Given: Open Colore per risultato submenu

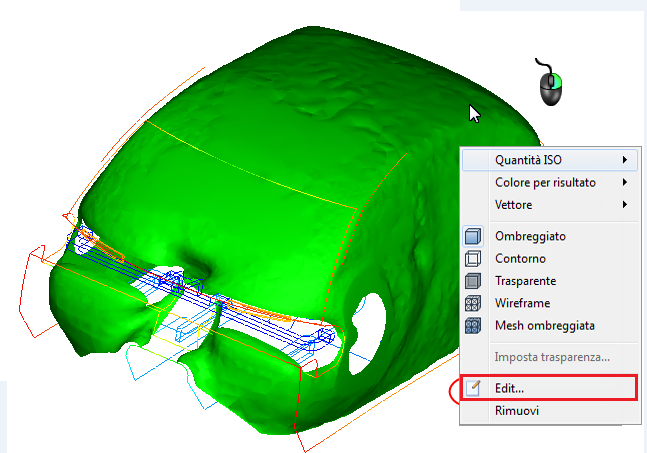Looking at the screenshot, I should tap(550, 182).
